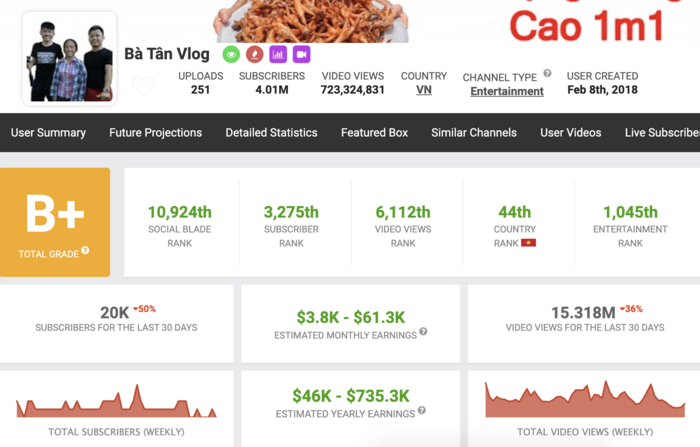Image resolution: width=700 pixels, height=447 pixels.
Task: Open help for Estimated Monthly Earnings
Action: 423,332
